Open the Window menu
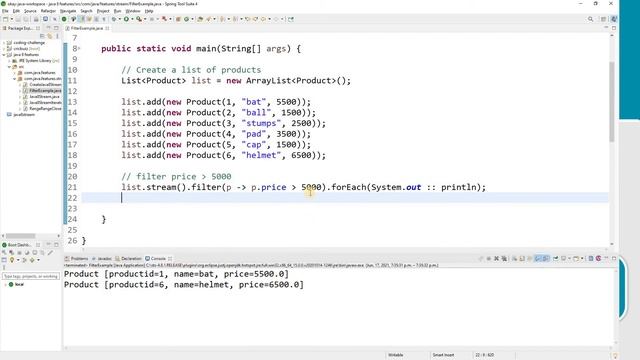The width and height of the screenshot is (640, 360). click(x=133, y=11)
